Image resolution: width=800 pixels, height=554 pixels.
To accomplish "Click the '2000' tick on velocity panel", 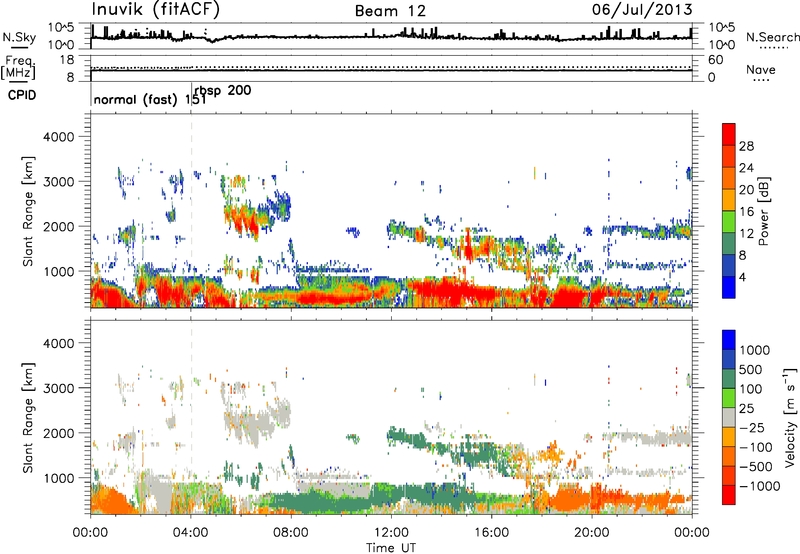I will point(58,433).
